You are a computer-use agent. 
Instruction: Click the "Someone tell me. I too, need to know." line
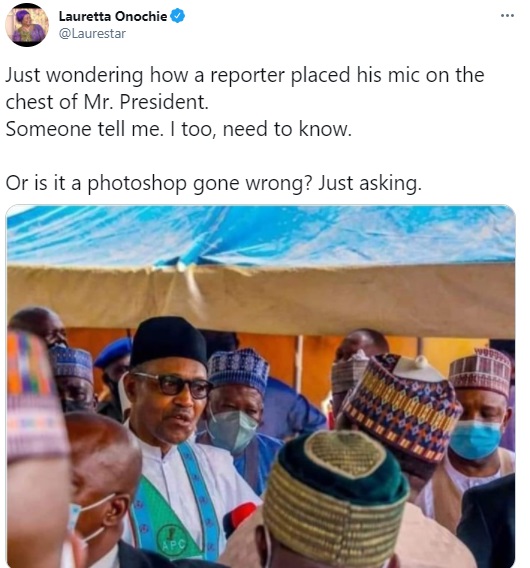tap(179, 129)
